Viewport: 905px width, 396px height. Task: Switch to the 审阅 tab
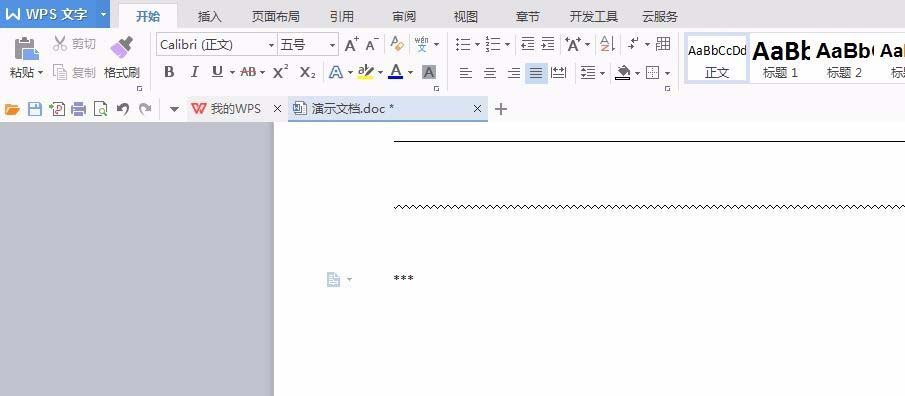pyautogui.click(x=404, y=17)
